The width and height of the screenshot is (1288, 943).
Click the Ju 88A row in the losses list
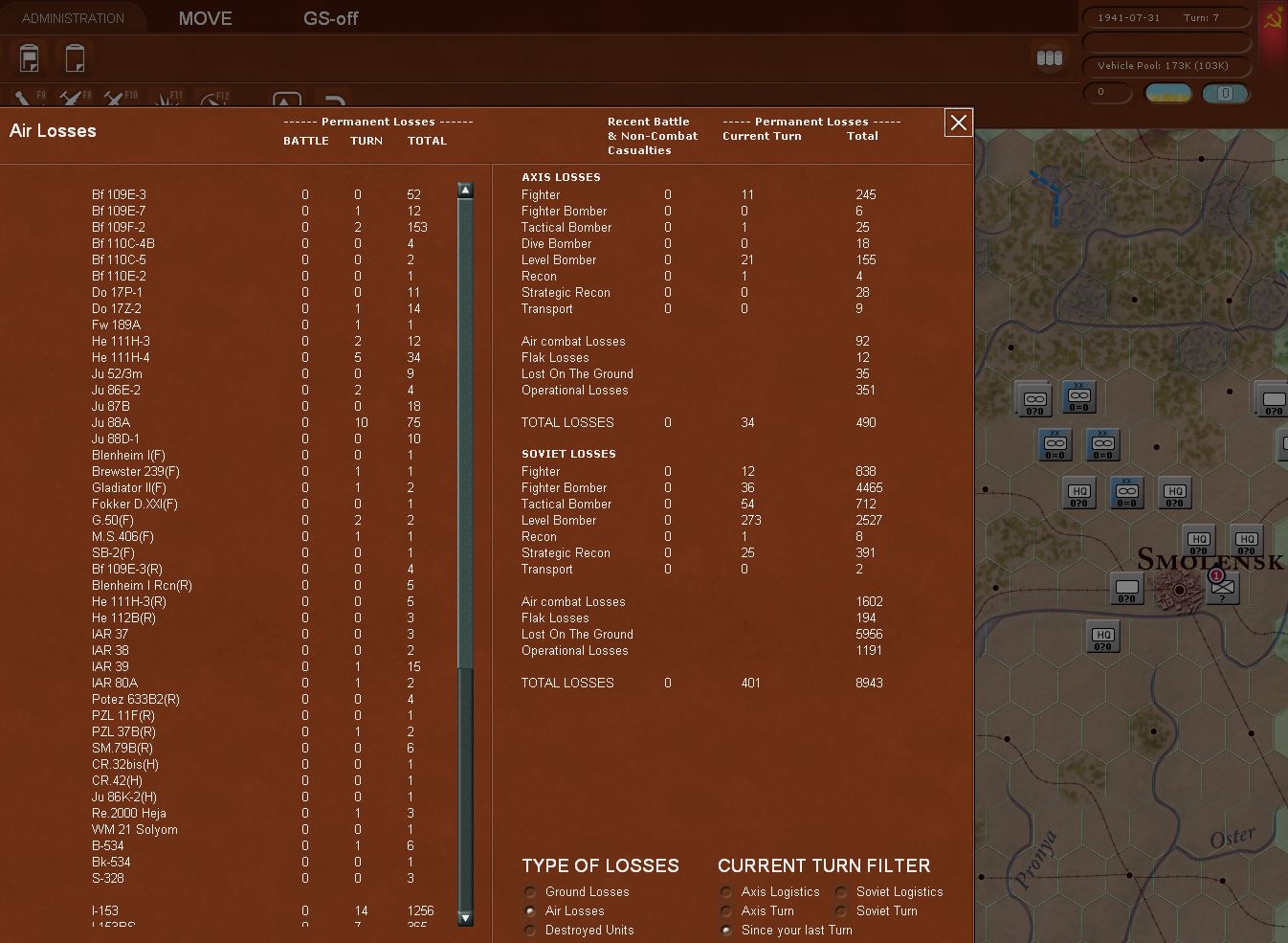click(258, 422)
